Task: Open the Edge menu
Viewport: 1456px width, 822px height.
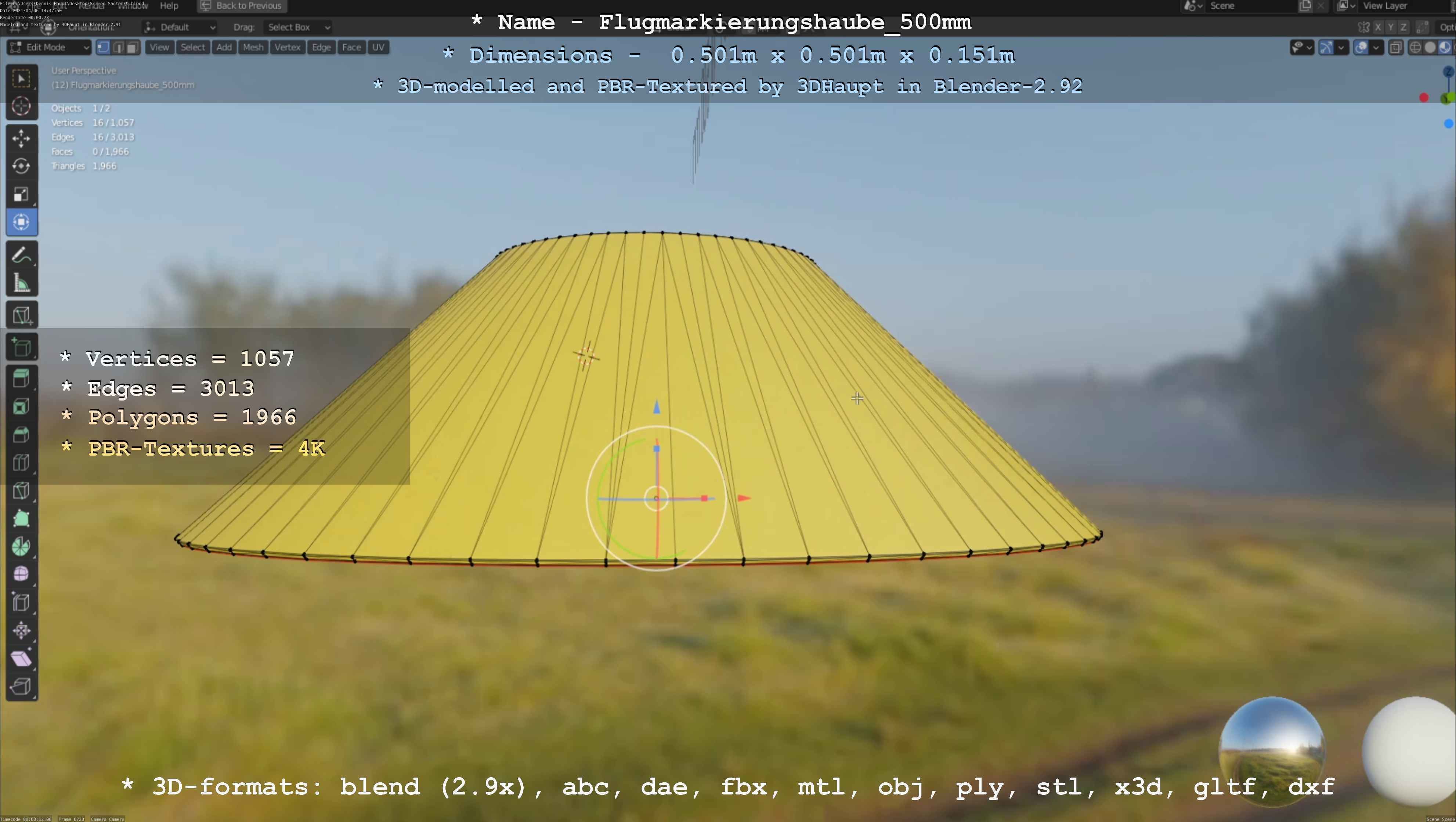Action: point(321,47)
